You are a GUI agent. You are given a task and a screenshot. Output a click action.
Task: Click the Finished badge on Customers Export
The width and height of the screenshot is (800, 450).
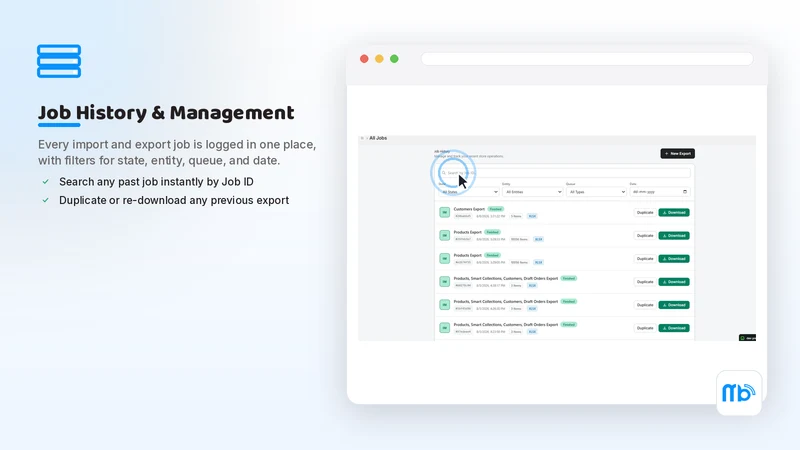coord(495,209)
